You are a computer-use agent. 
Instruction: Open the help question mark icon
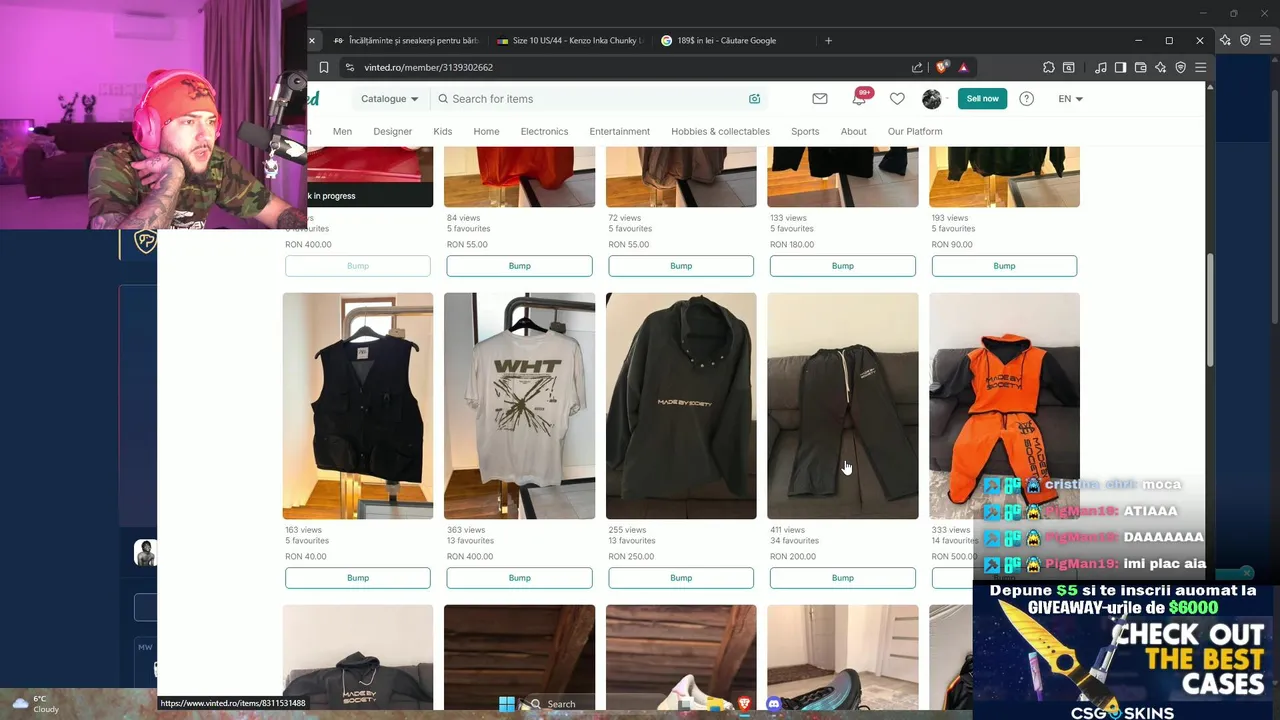pyautogui.click(x=1026, y=99)
